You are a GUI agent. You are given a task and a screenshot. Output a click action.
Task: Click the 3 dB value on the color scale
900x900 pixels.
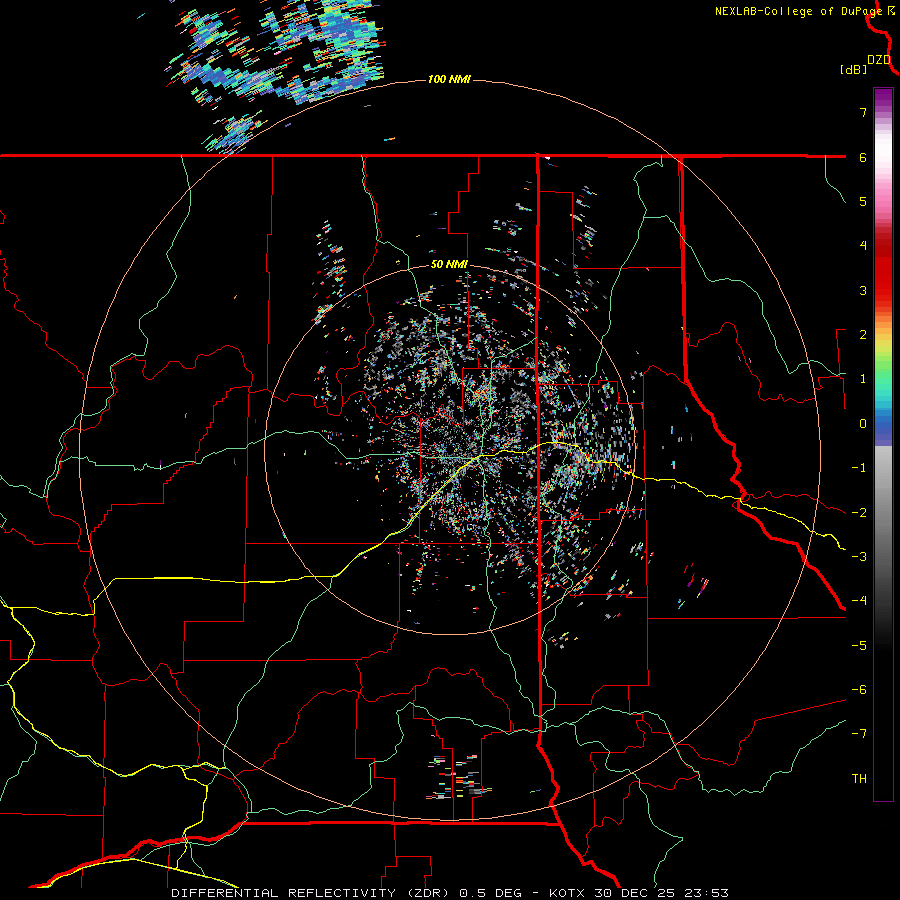863,290
